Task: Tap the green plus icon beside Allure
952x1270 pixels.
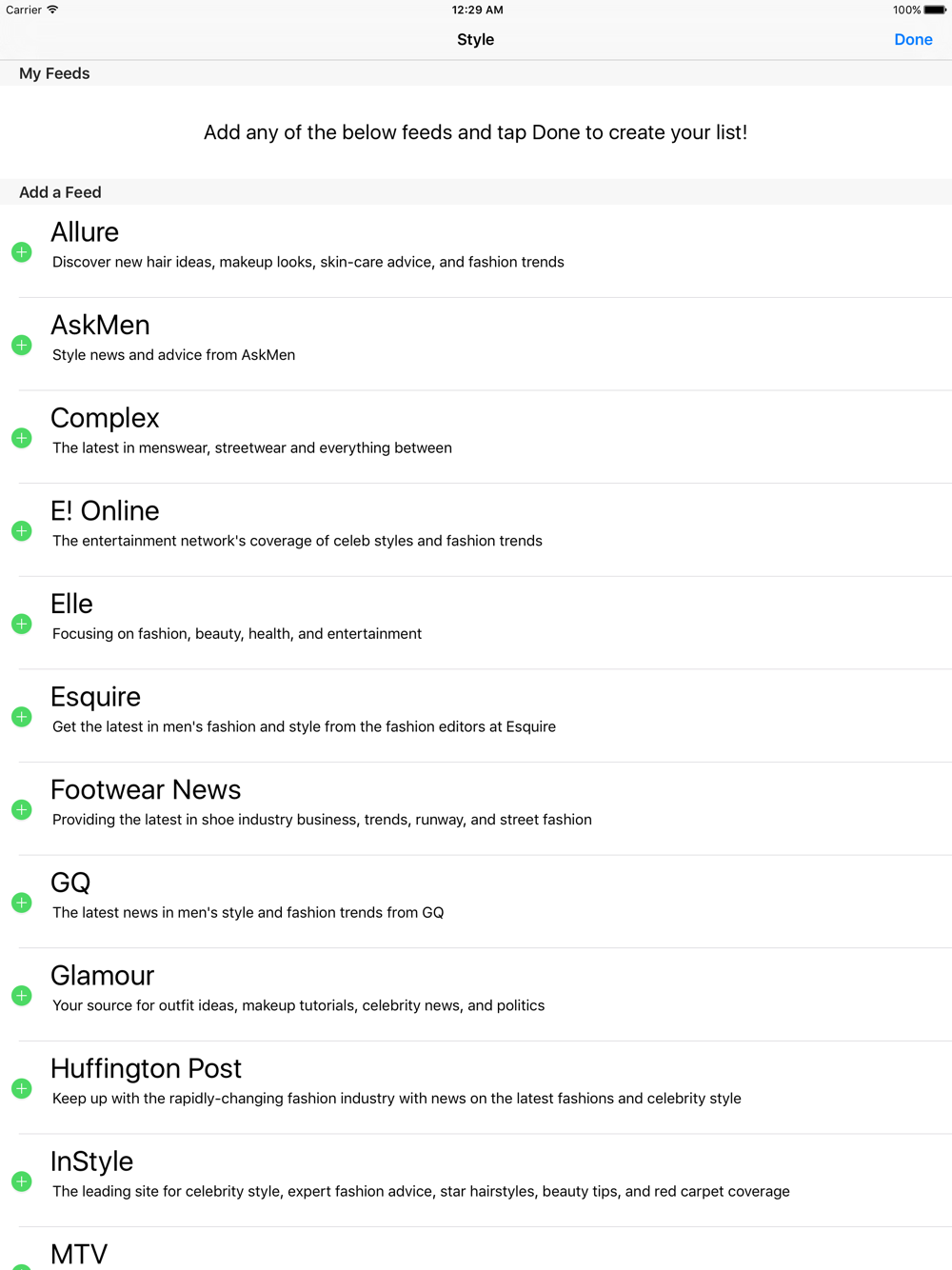Action: pyautogui.click(x=22, y=252)
